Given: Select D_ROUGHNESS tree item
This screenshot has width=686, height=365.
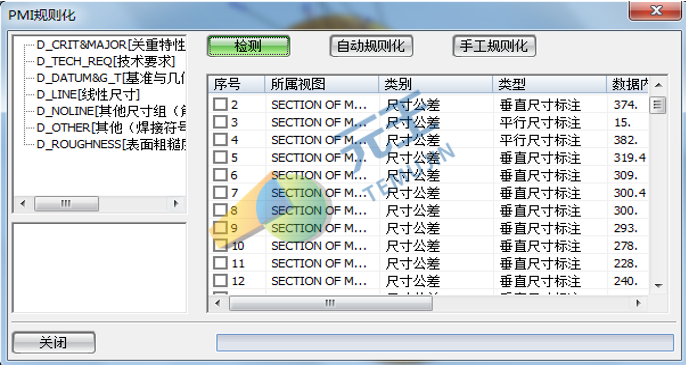Looking at the screenshot, I should [x=111, y=144].
